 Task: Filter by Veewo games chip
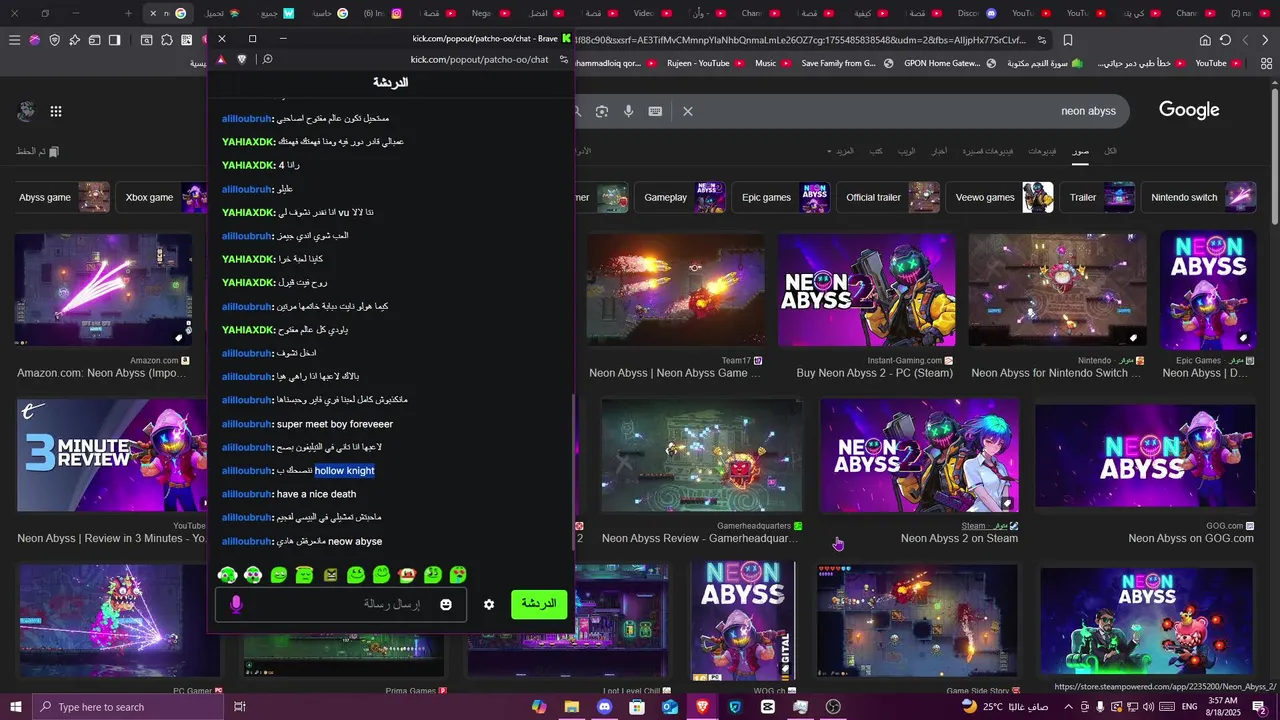[x=1001, y=197]
